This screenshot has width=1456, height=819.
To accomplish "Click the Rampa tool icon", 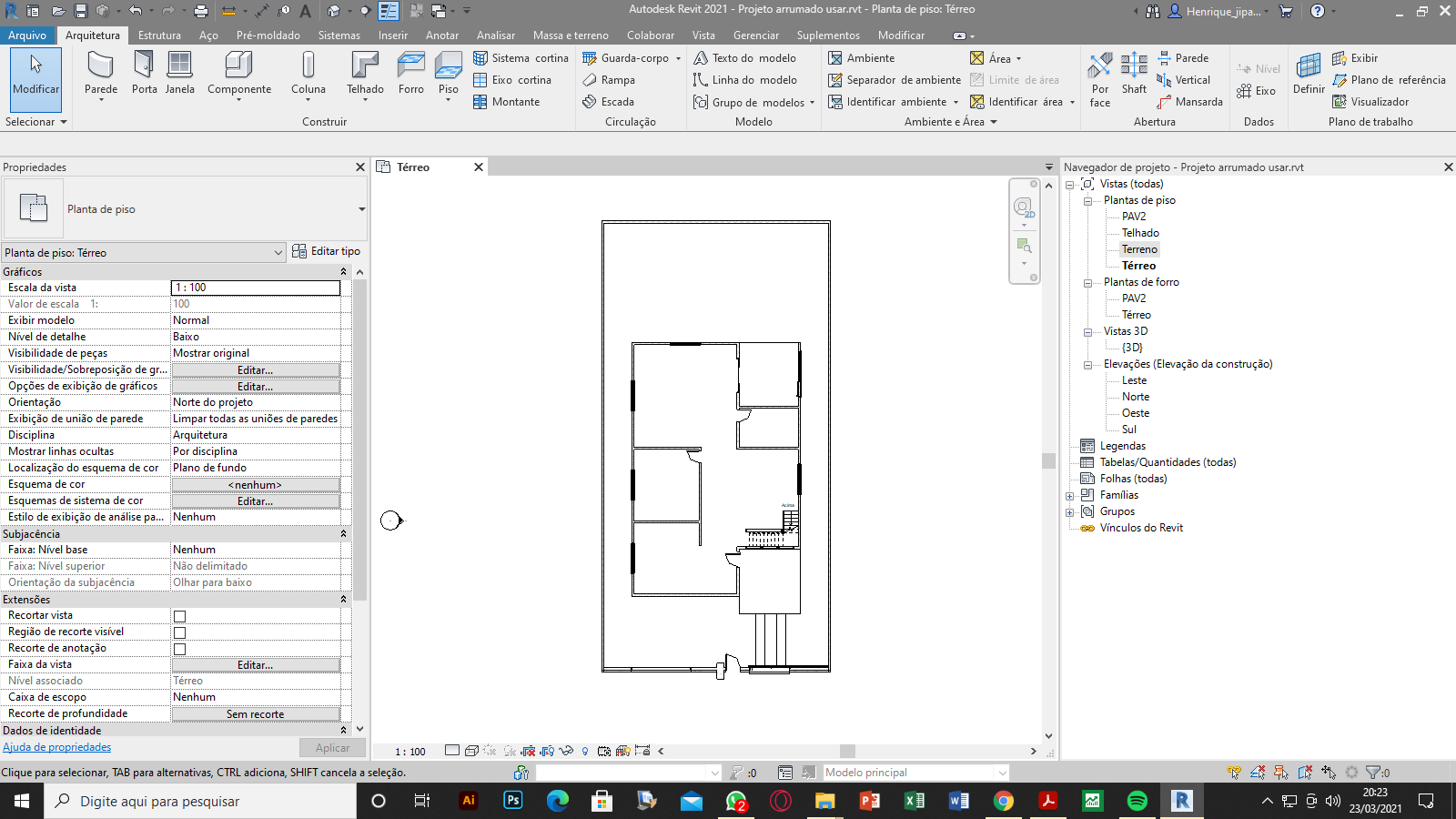I will point(591,80).
